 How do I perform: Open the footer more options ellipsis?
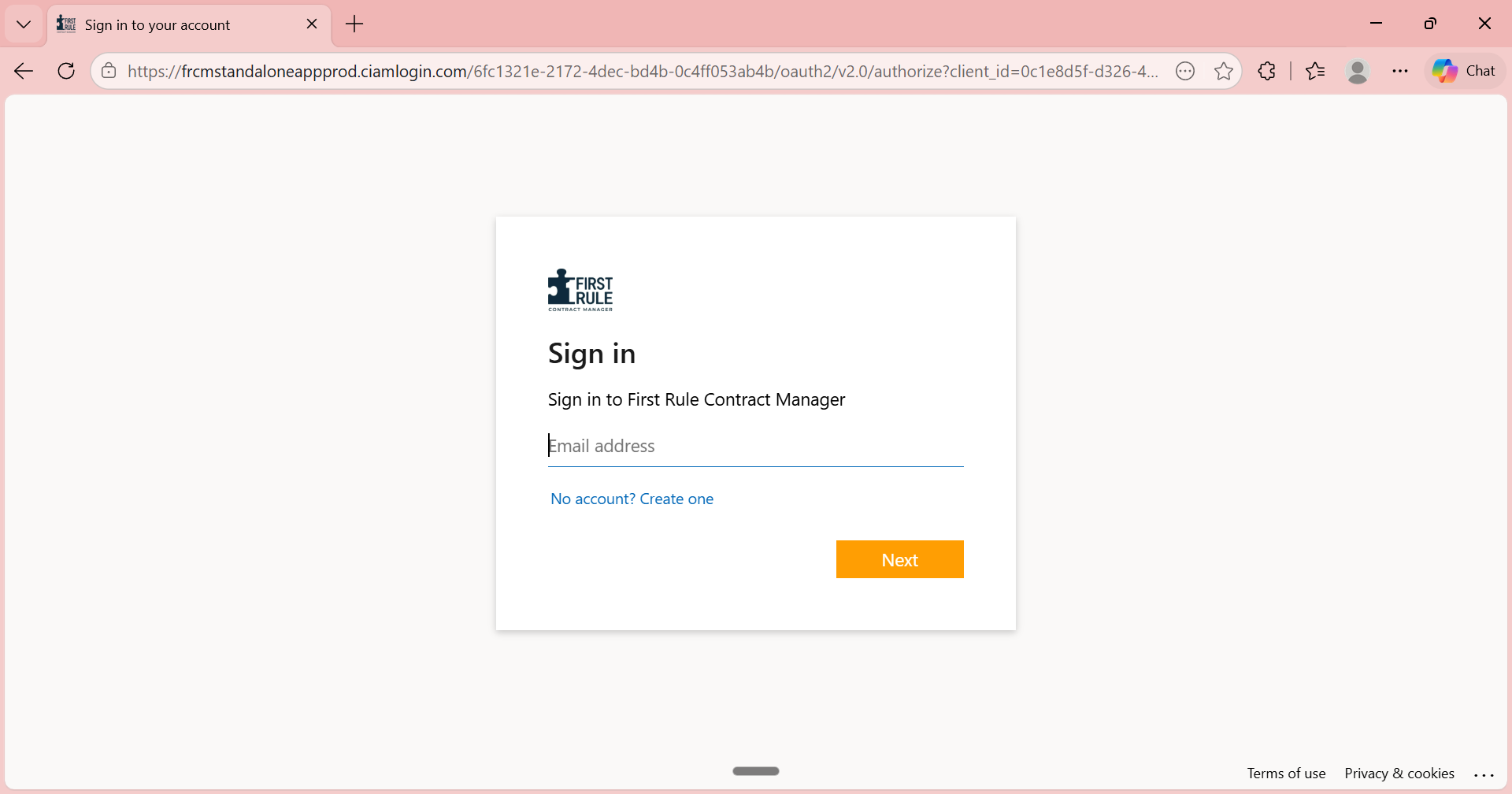click(x=1484, y=774)
